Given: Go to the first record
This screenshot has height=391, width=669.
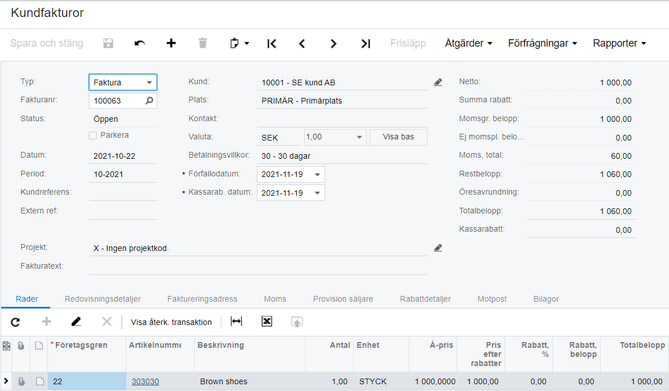Looking at the screenshot, I should coord(271,44).
